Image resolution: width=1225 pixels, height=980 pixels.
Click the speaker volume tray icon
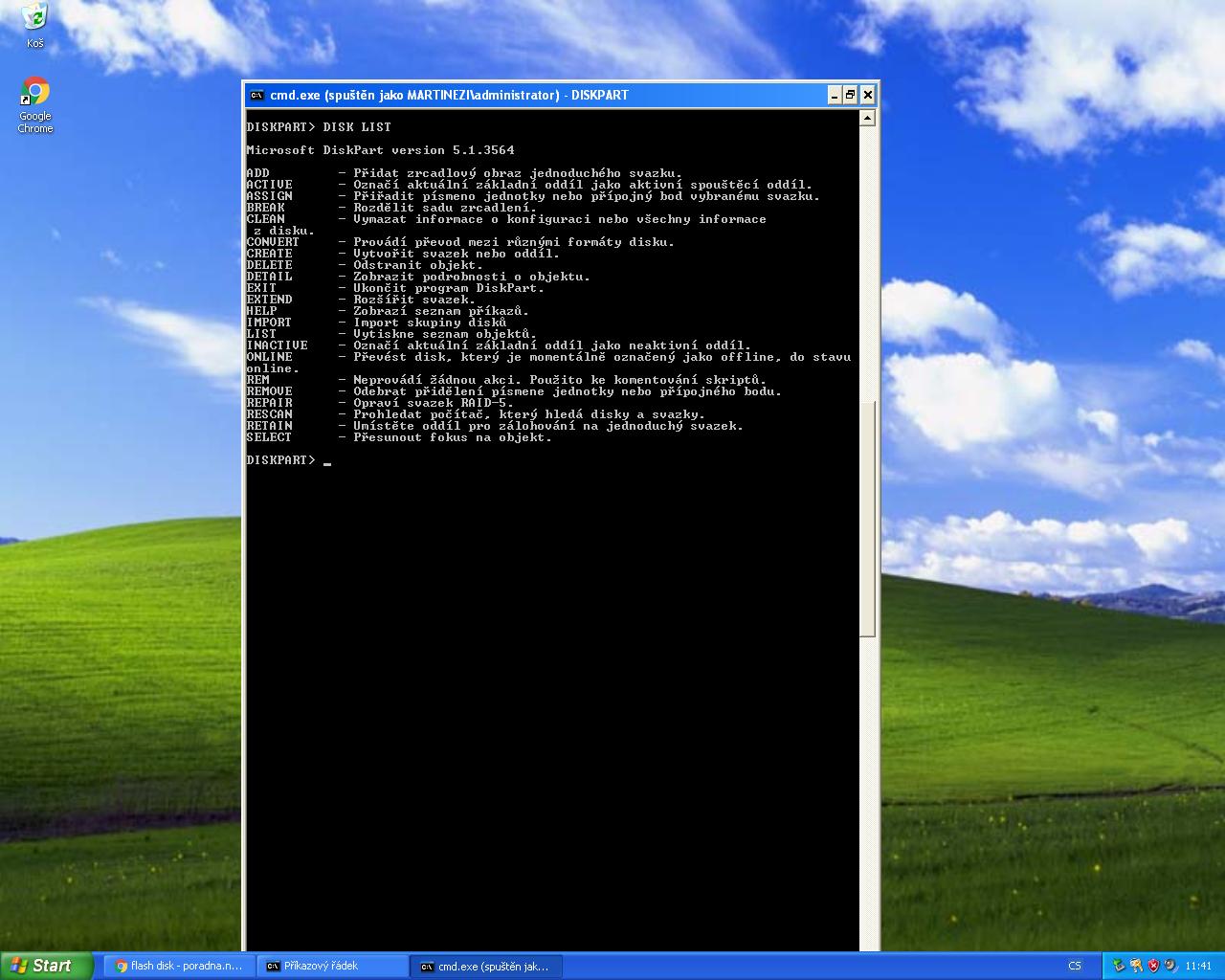click(x=1169, y=966)
